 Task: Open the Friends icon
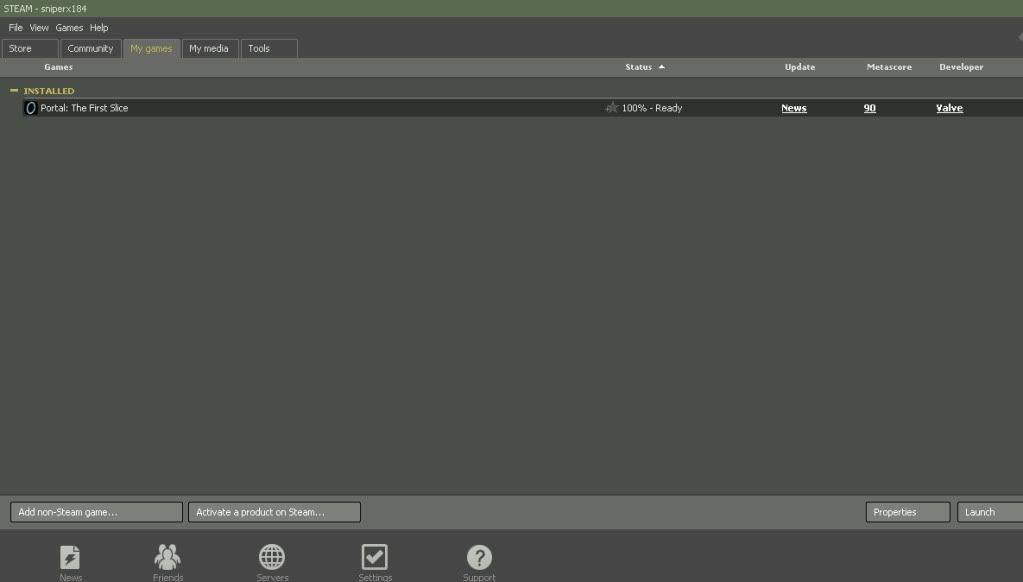(x=168, y=557)
